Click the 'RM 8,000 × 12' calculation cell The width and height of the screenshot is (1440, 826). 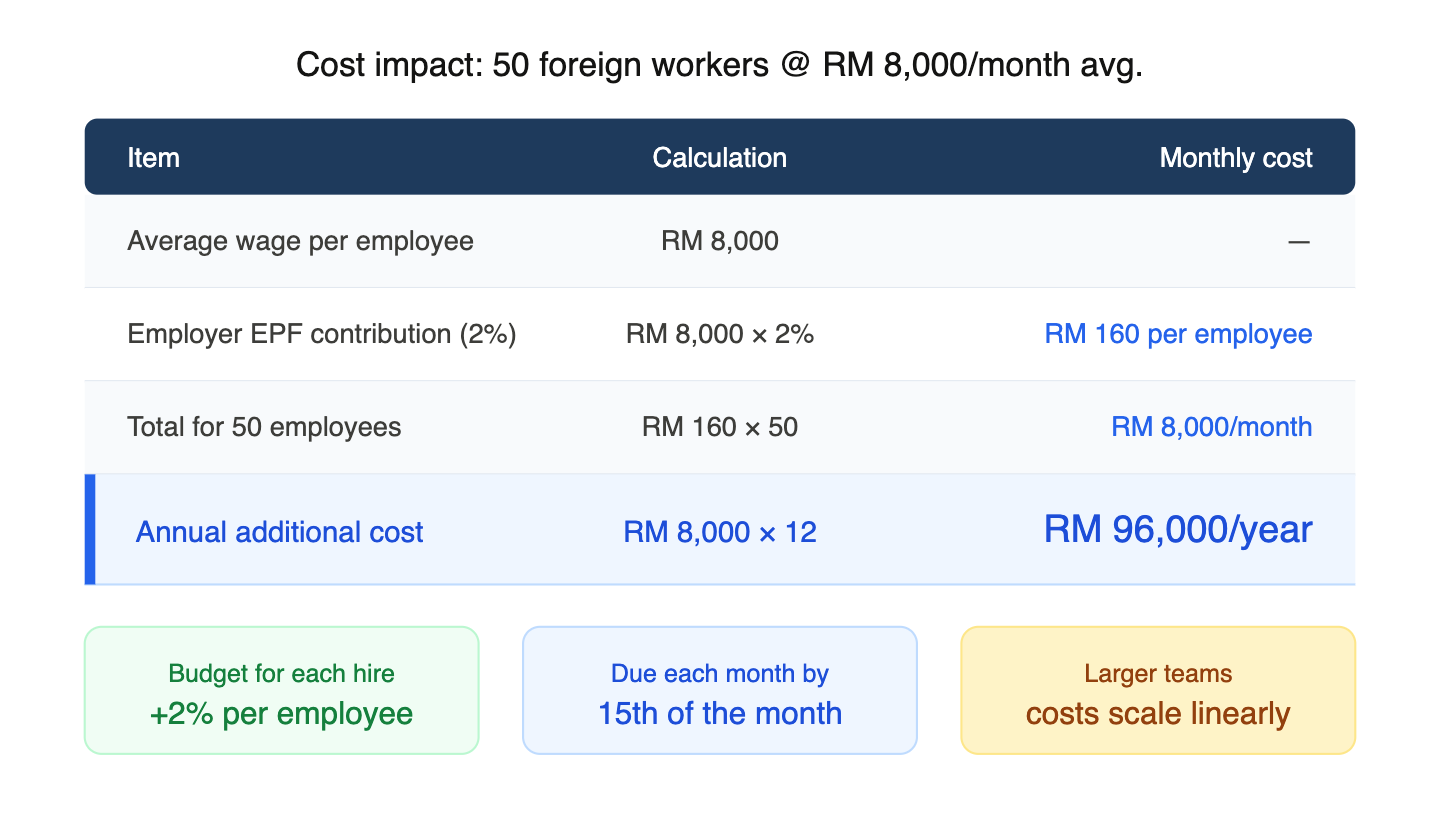tap(719, 531)
